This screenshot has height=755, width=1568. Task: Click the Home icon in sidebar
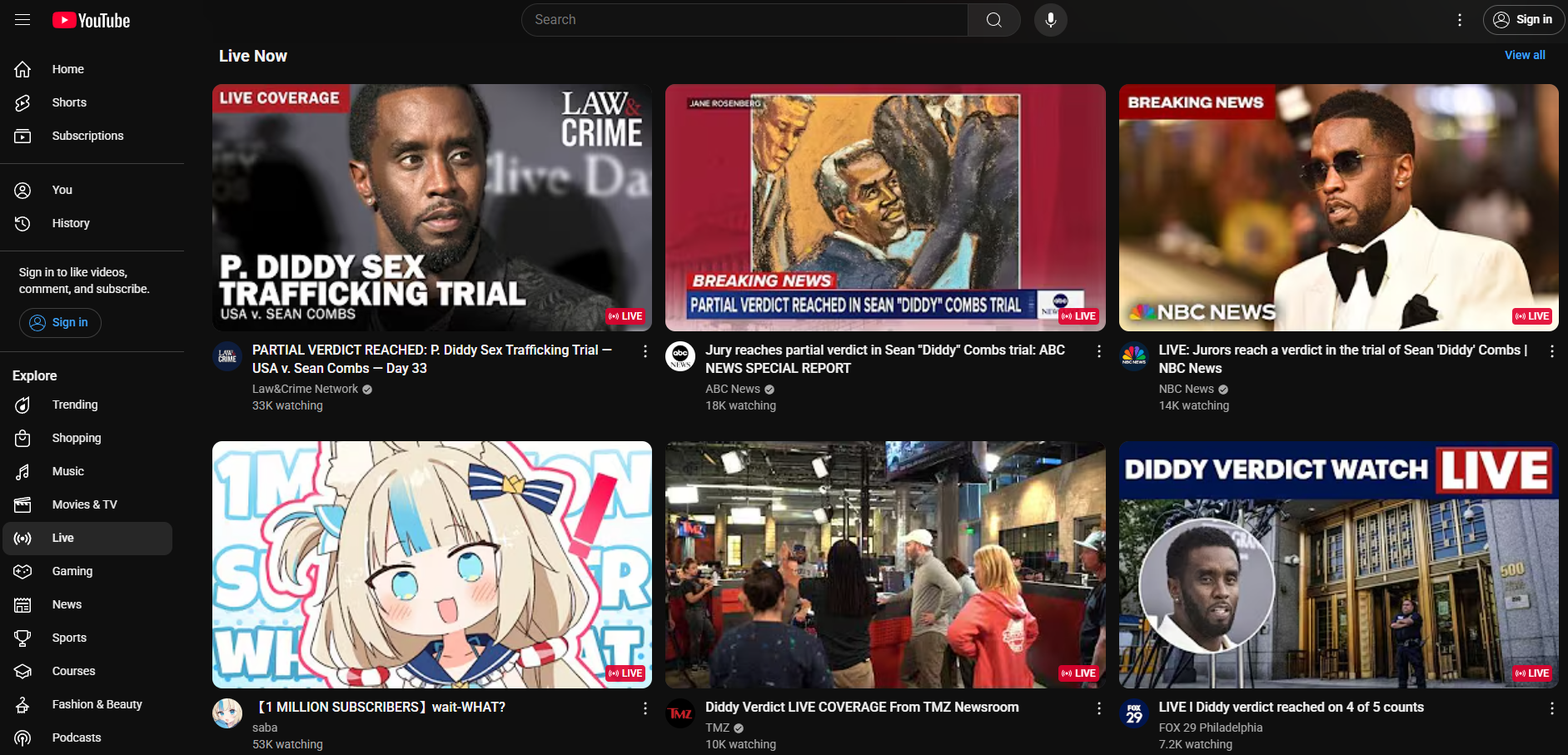click(22, 69)
